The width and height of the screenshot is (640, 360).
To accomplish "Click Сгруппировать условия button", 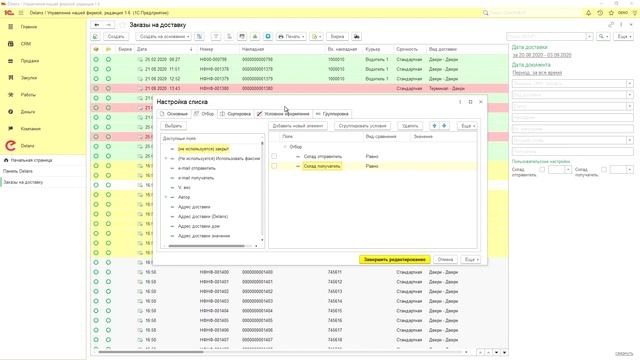I will (x=362, y=126).
